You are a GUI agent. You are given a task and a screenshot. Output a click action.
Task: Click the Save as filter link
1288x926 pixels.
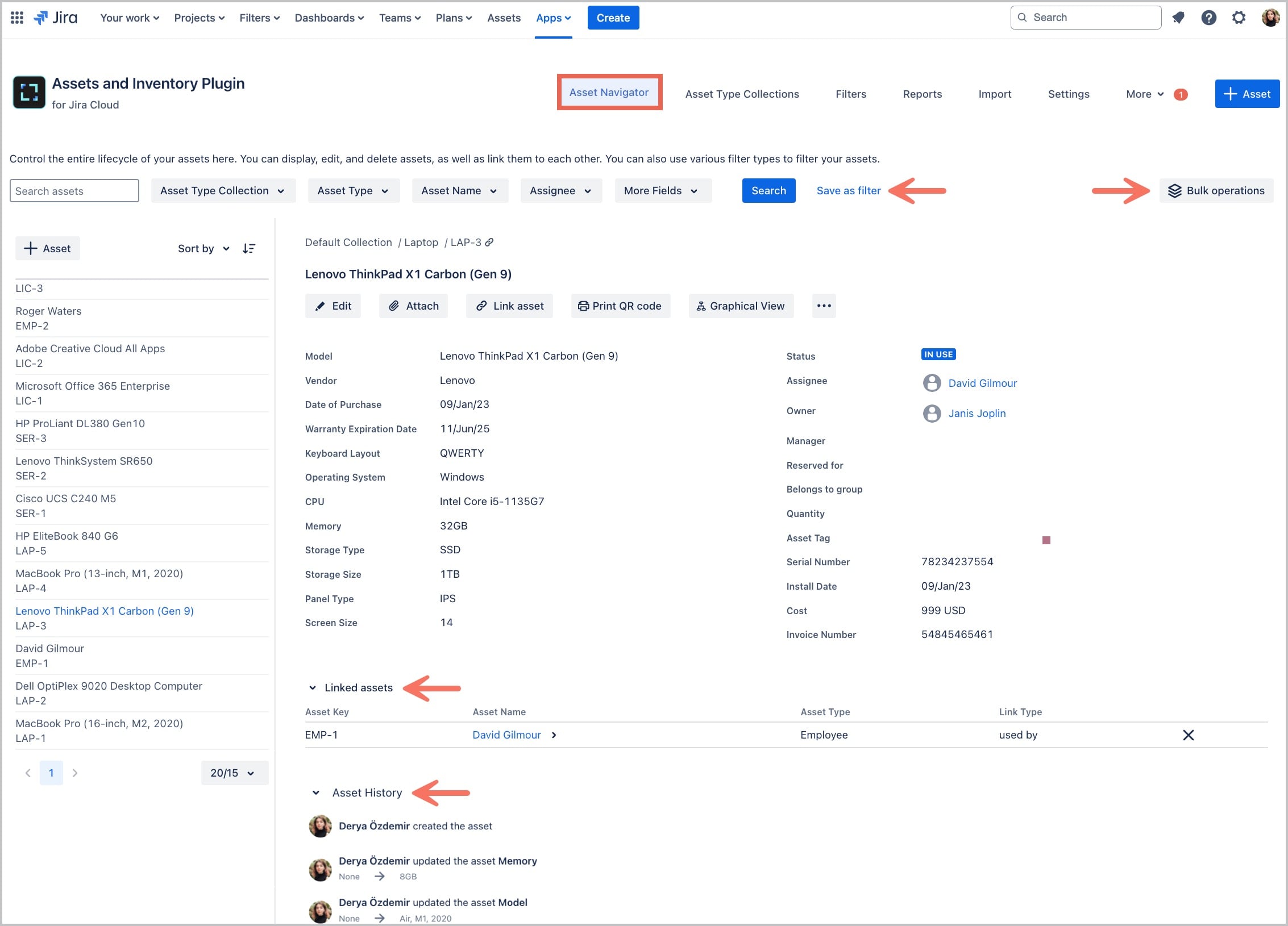[848, 191]
